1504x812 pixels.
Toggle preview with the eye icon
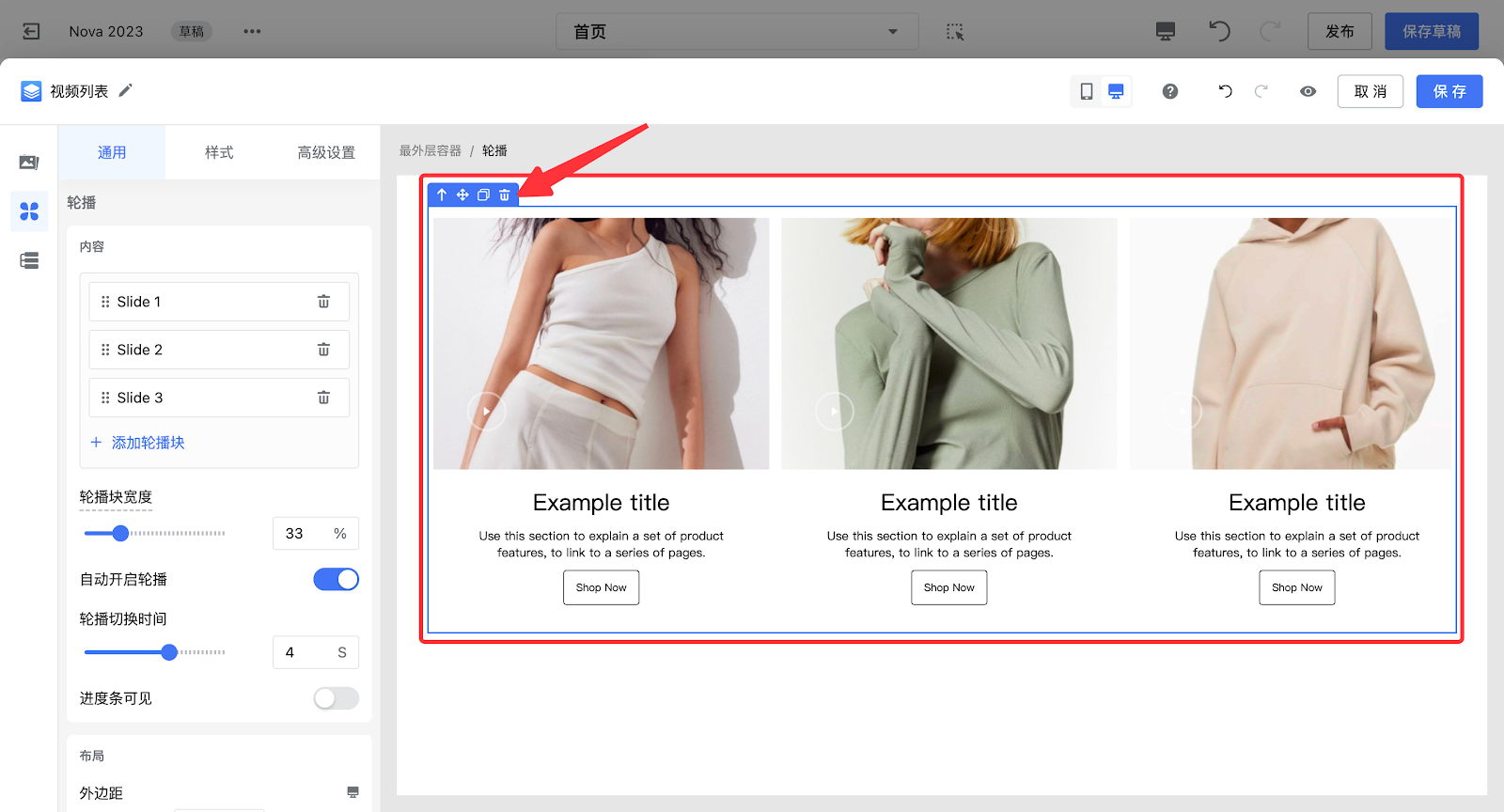pyautogui.click(x=1308, y=91)
